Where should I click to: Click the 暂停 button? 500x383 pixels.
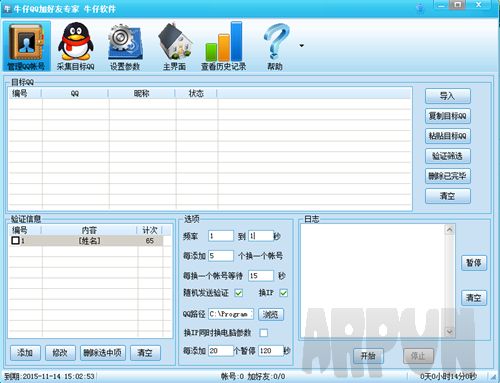[x=474, y=263]
